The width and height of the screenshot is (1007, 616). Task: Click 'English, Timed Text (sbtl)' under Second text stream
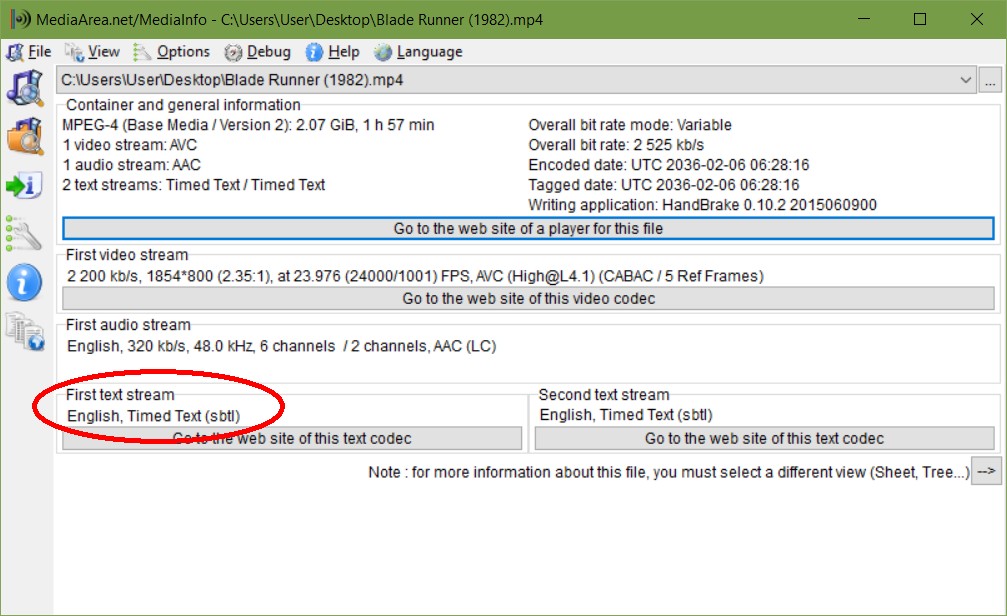pos(626,415)
